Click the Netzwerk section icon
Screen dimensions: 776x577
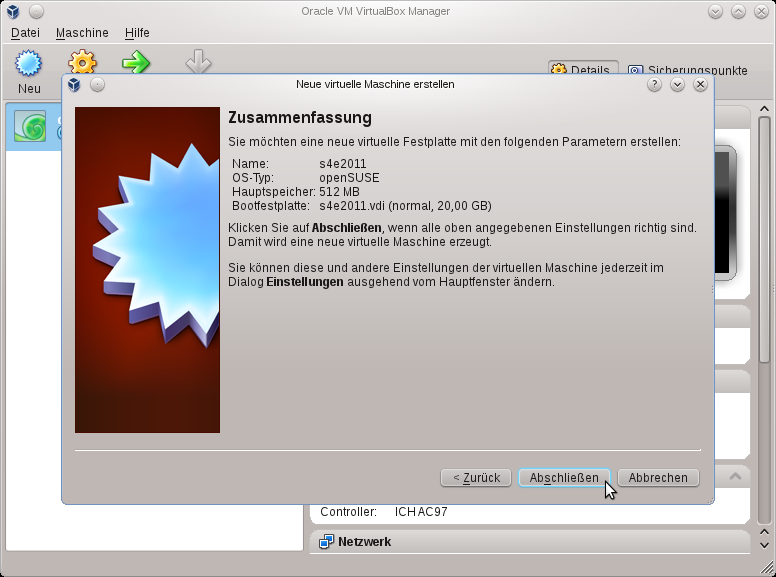coord(326,542)
